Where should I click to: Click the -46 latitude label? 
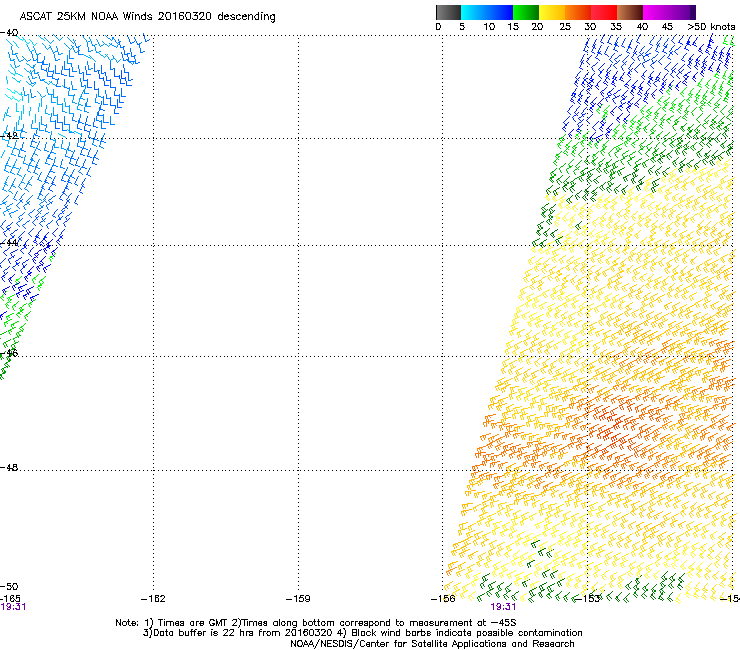pos(9,353)
